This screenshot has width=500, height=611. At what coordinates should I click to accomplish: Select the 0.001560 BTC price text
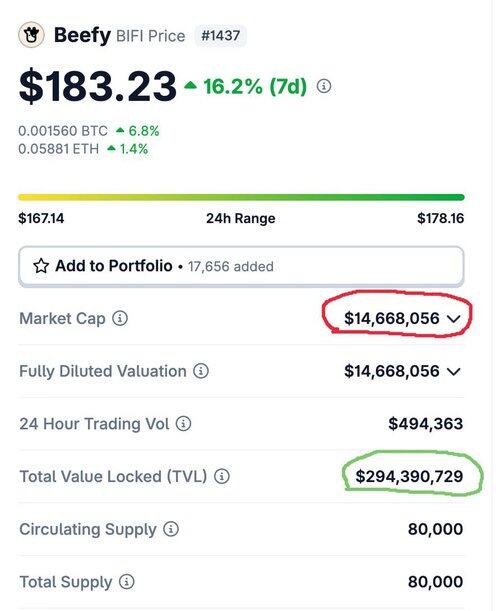[63, 131]
